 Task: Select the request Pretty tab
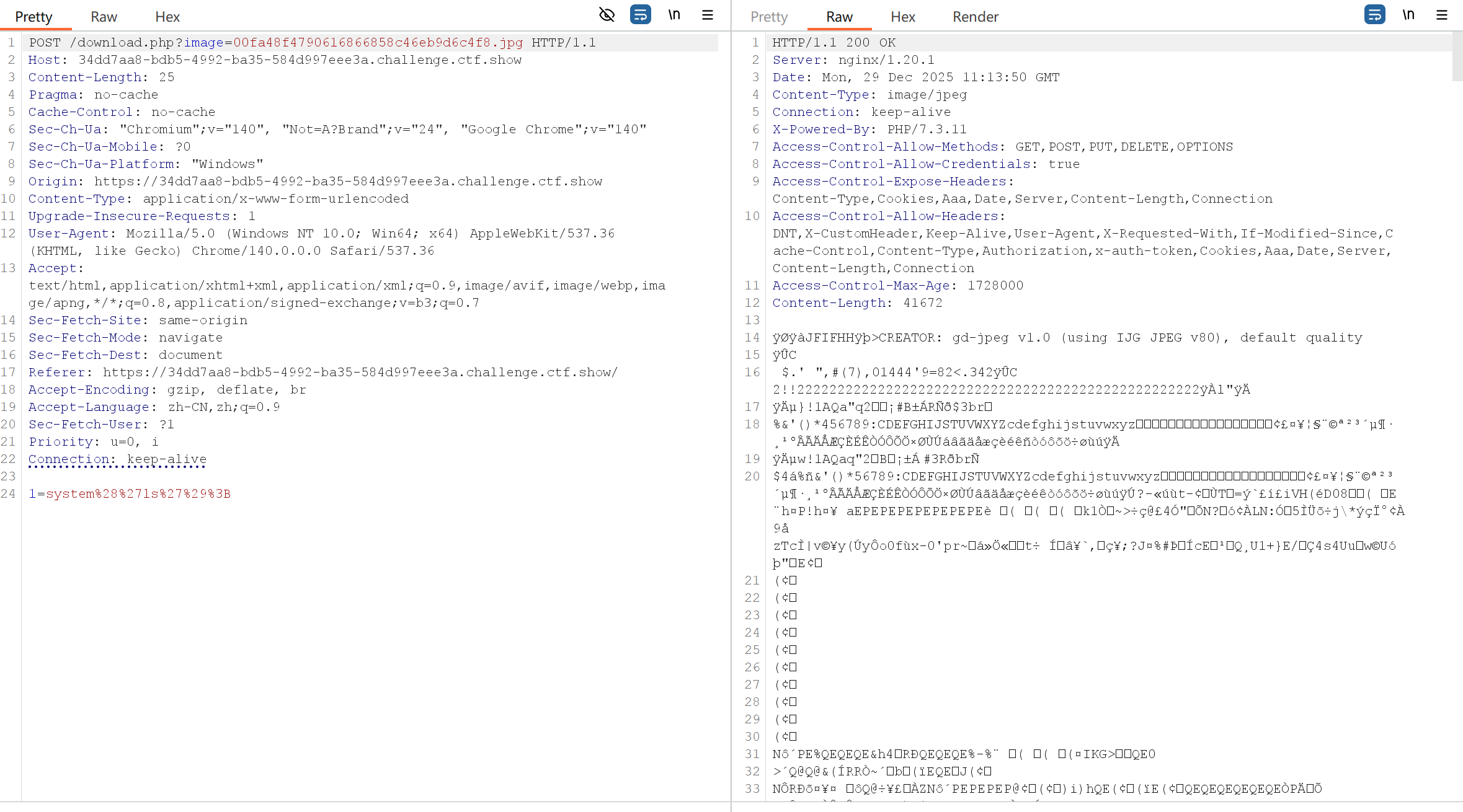click(33, 17)
